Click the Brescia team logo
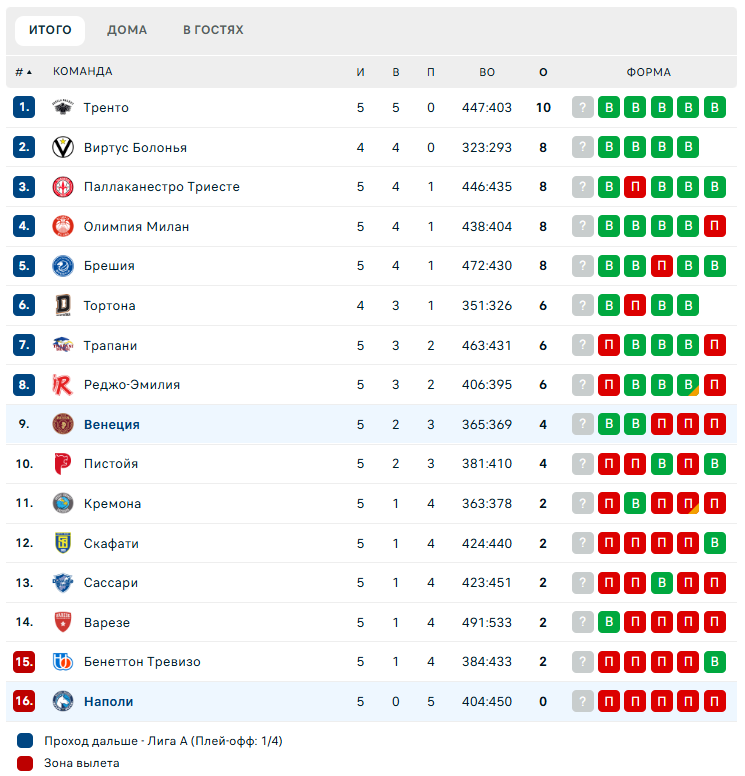 tap(63, 266)
